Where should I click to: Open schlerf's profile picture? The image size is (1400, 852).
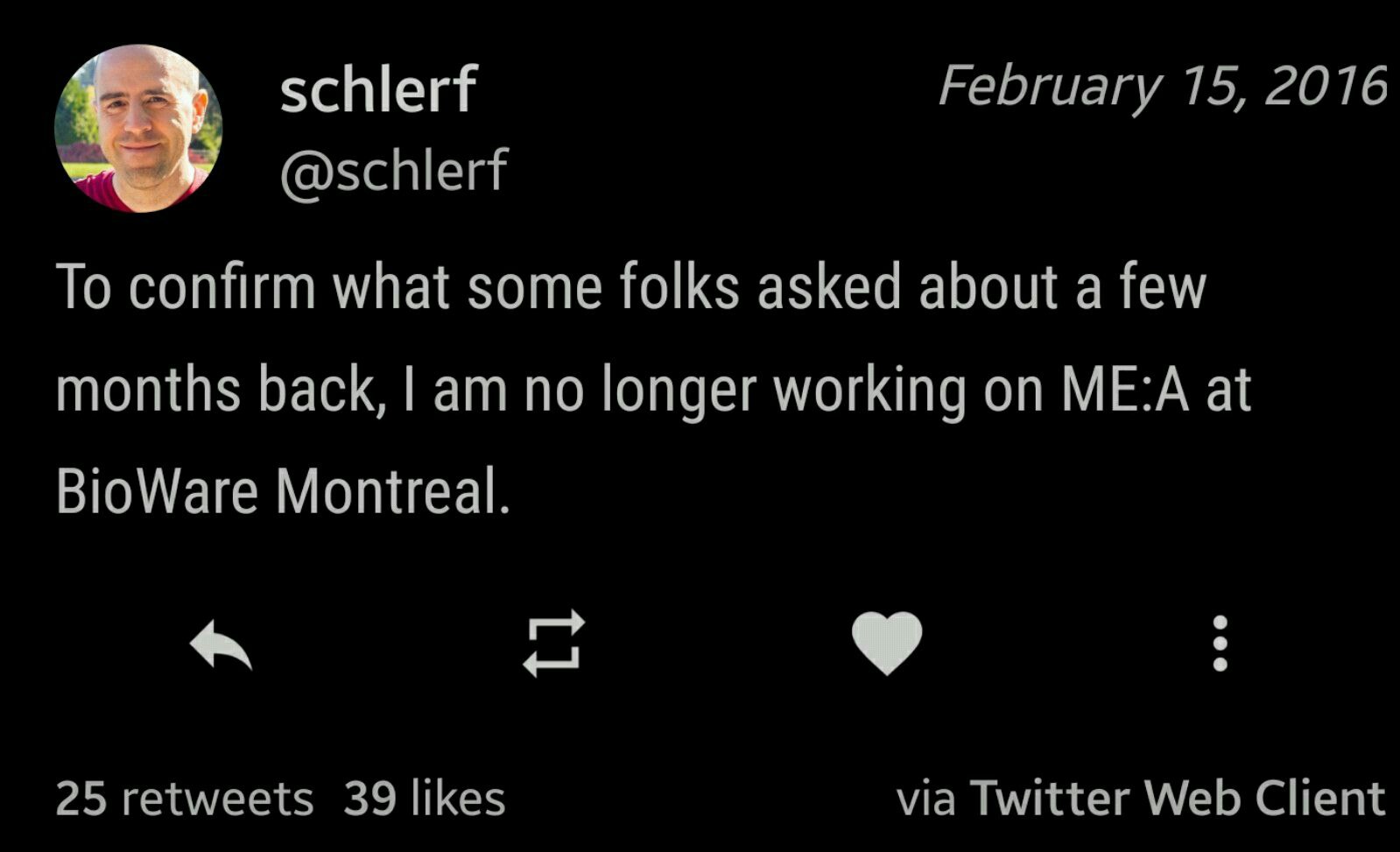click(138, 129)
